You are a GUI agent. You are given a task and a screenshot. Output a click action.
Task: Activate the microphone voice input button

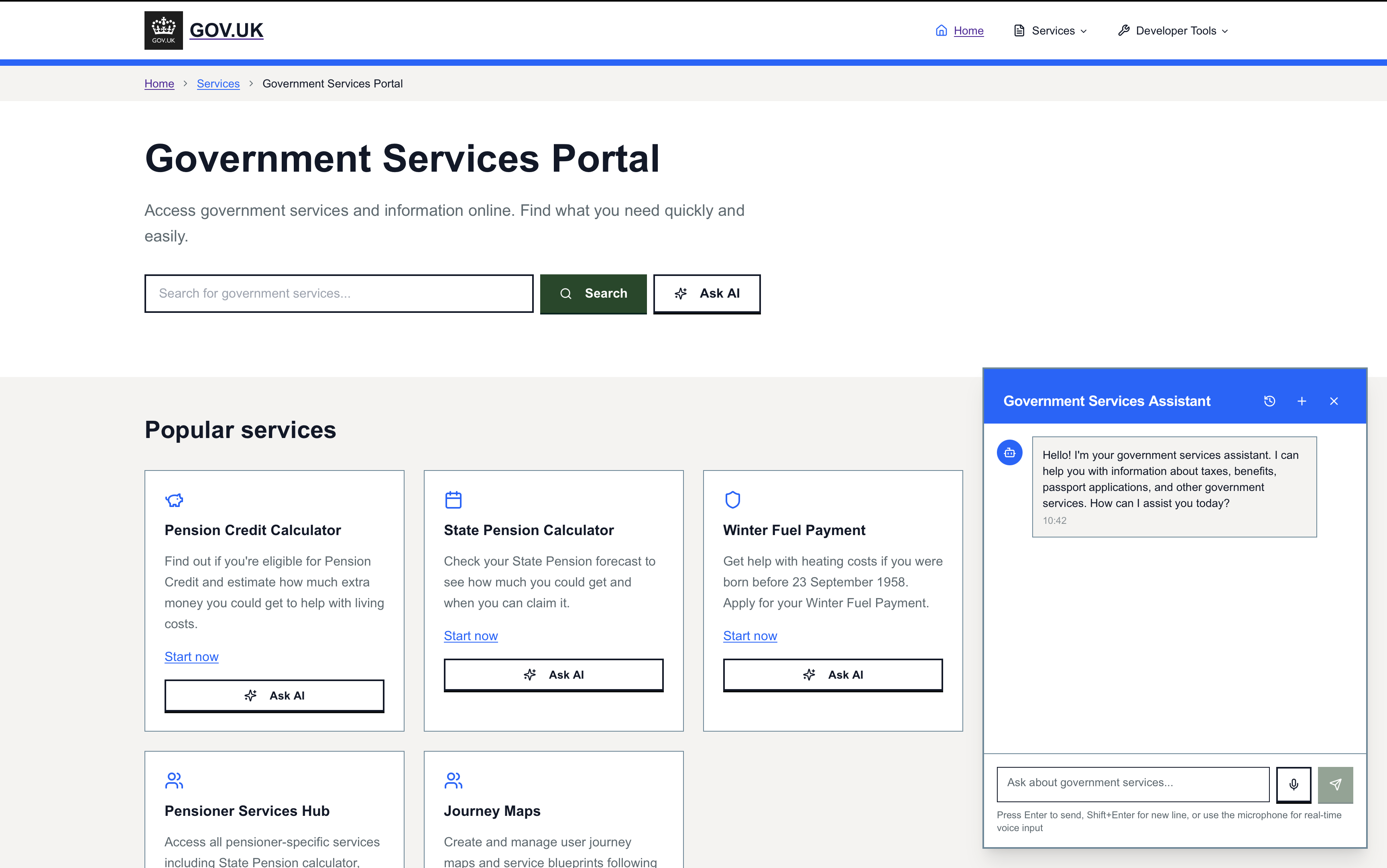click(1293, 784)
